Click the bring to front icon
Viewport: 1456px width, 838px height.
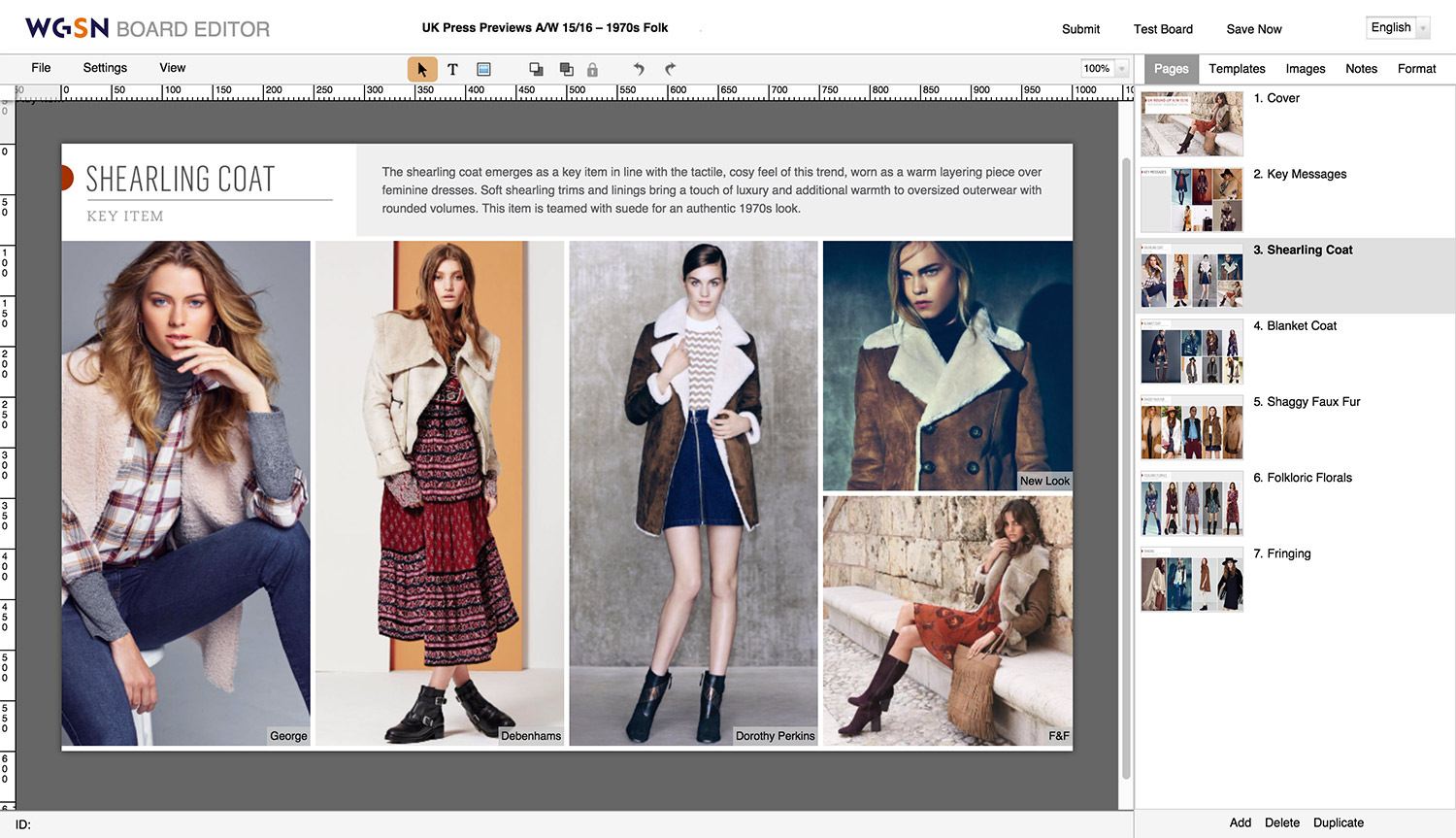tap(536, 69)
